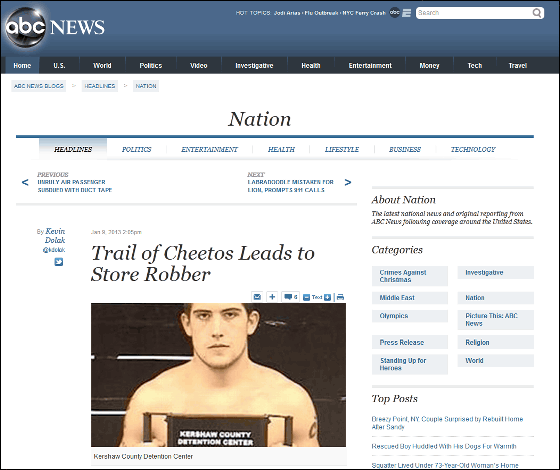Select the ENTERTAINMENT section tab
The width and height of the screenshot is (560, 470).
209,150
